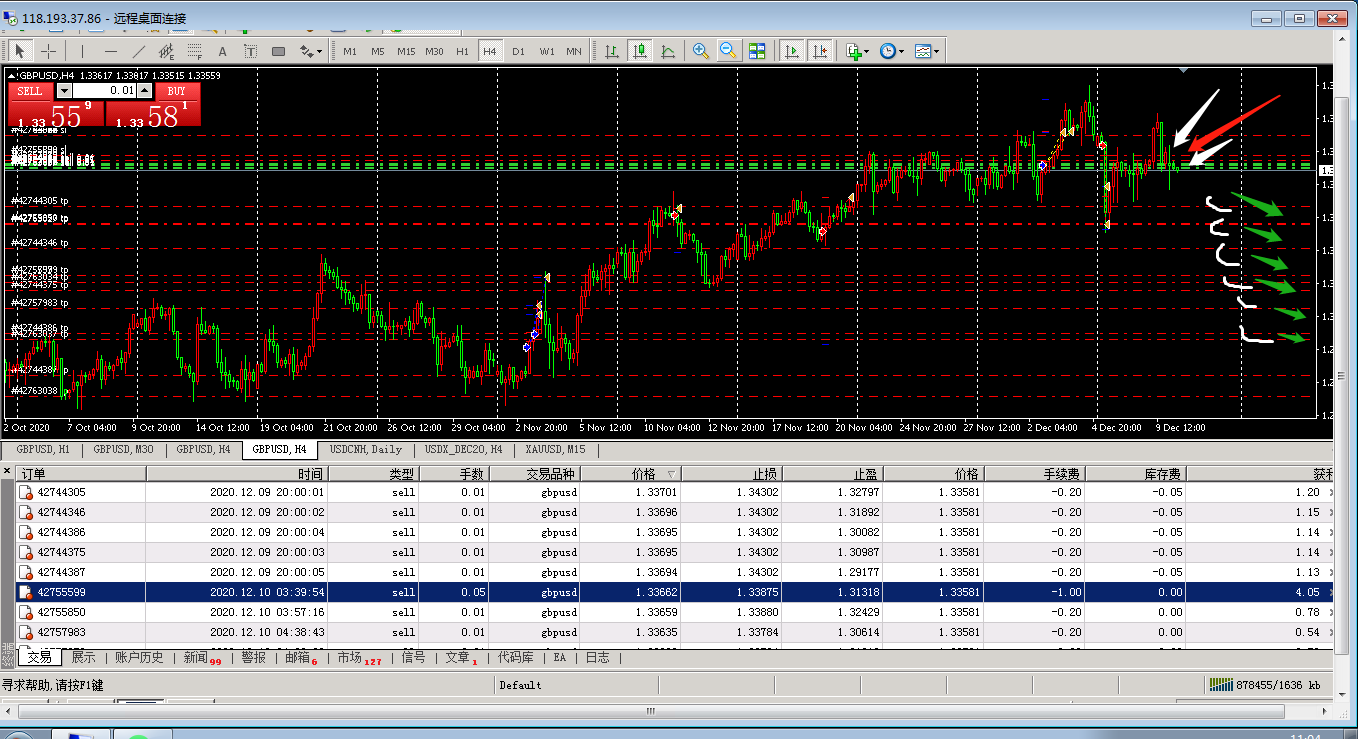The height and width of the screenshot is (739, 1358).
Task: Click the red SELL button
Action: point(30,91)
